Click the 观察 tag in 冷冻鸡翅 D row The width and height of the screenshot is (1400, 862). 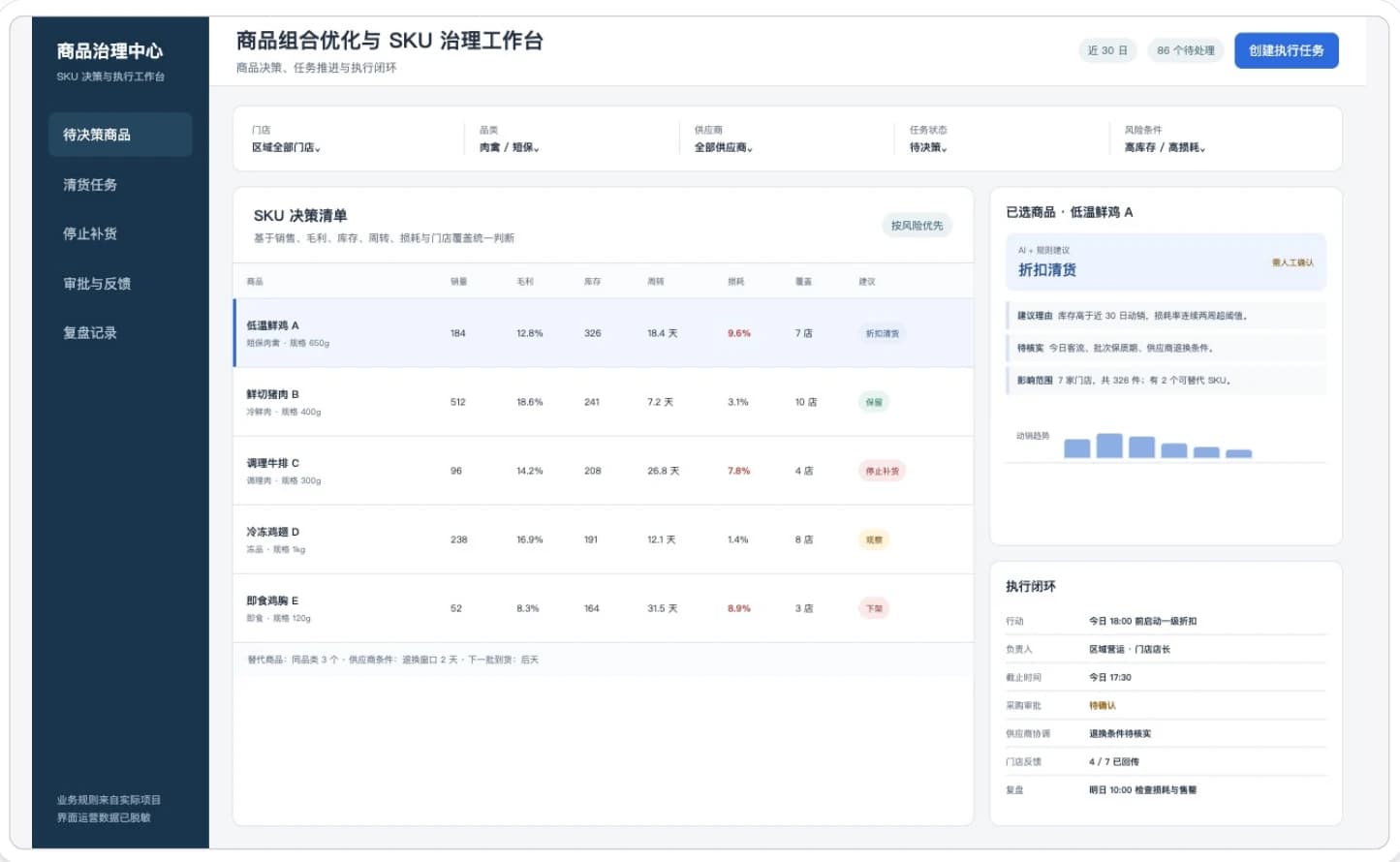(x=874, y=539)
